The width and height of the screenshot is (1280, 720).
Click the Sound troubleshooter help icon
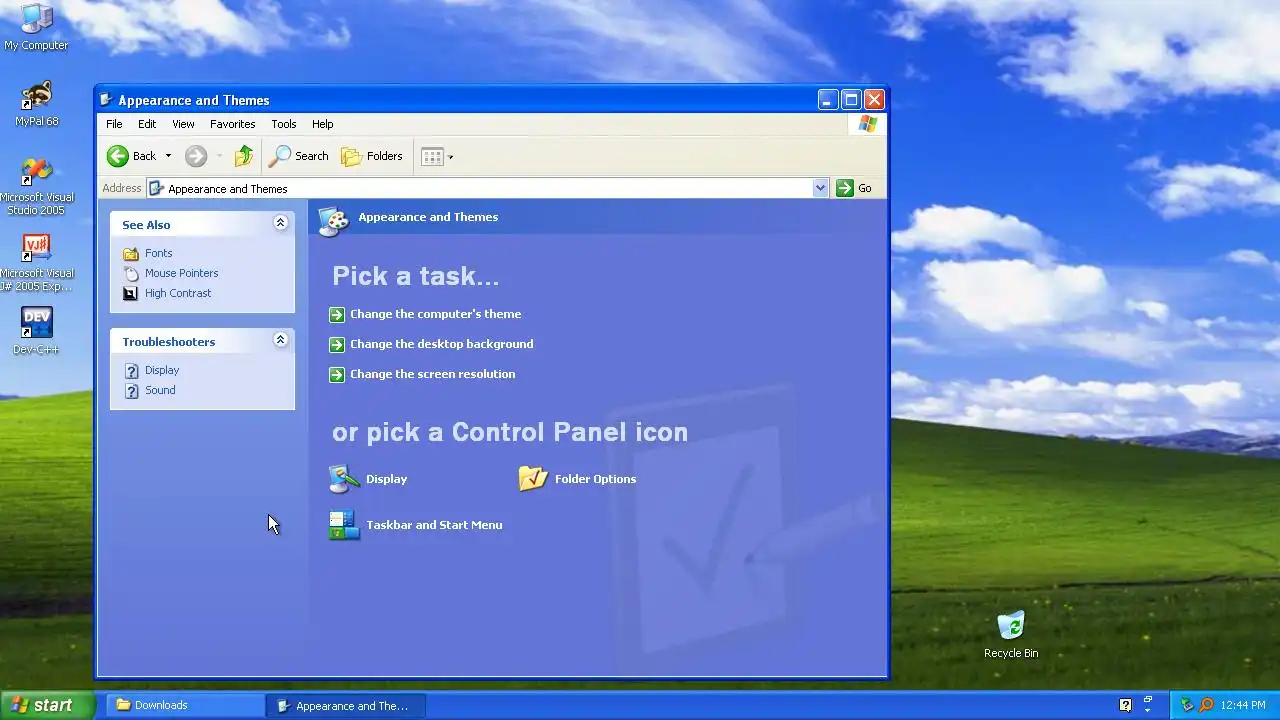coord(131,390)
